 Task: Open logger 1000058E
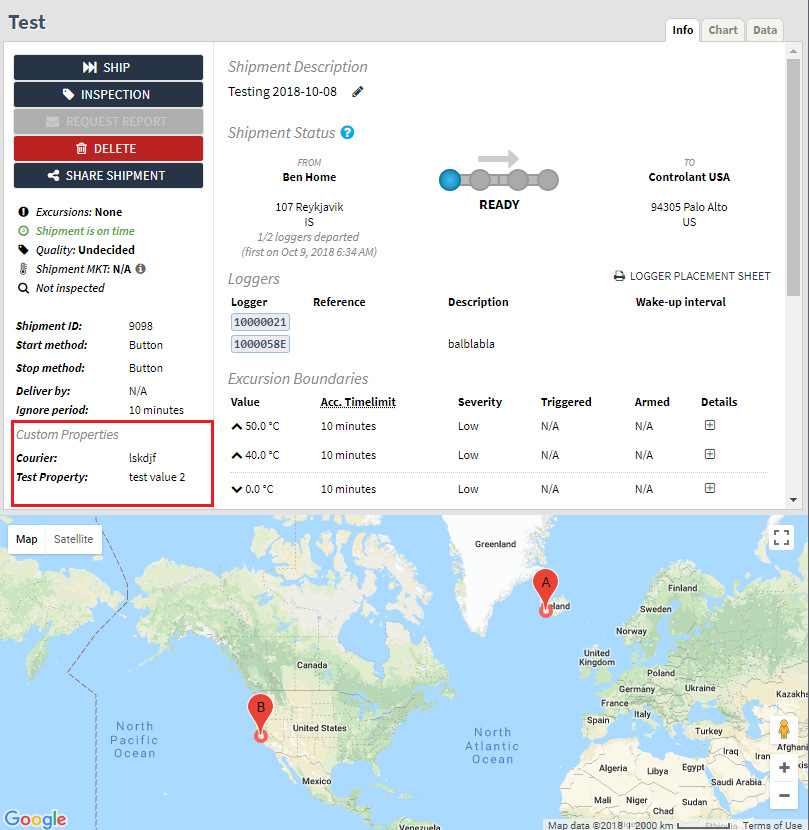pos(260,344)
